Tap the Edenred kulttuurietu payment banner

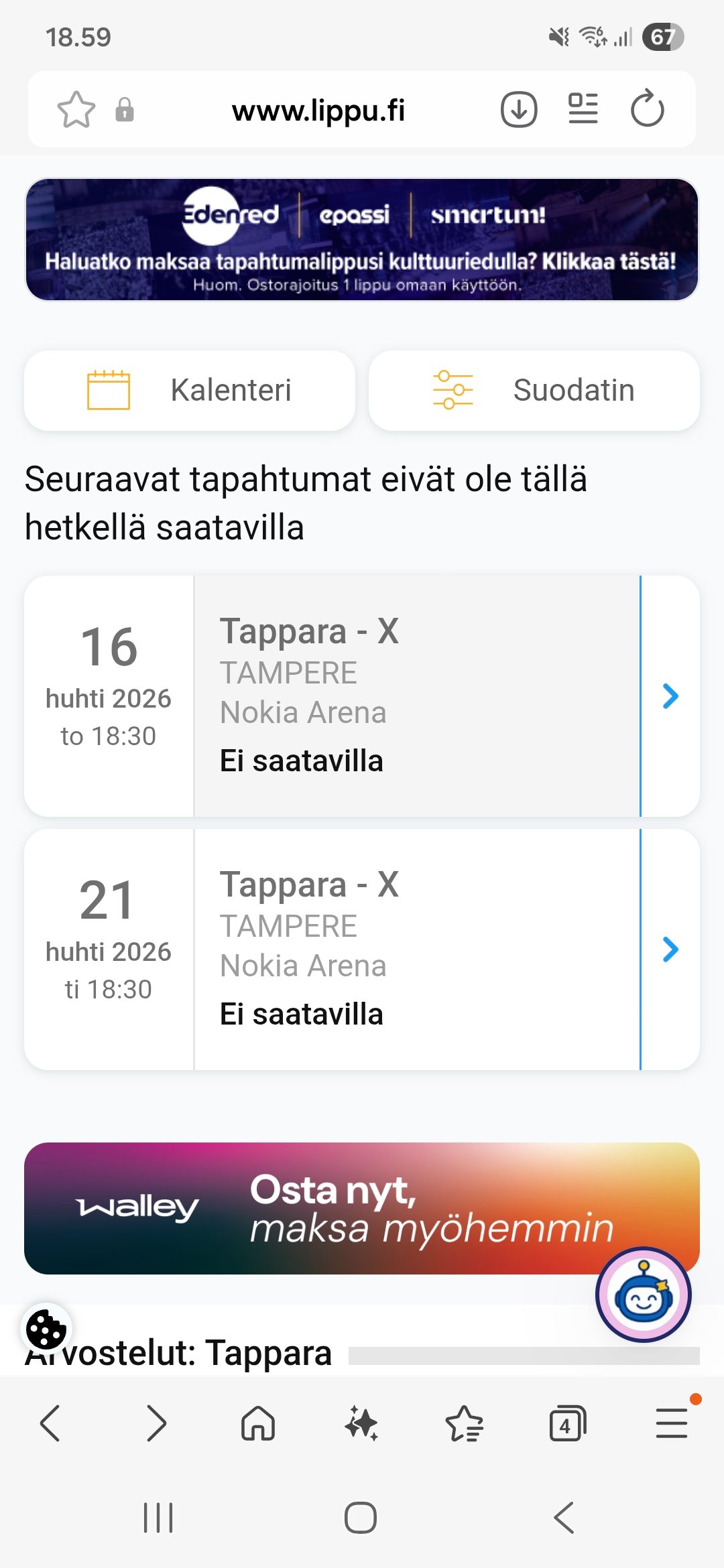[x=362, y=239]
